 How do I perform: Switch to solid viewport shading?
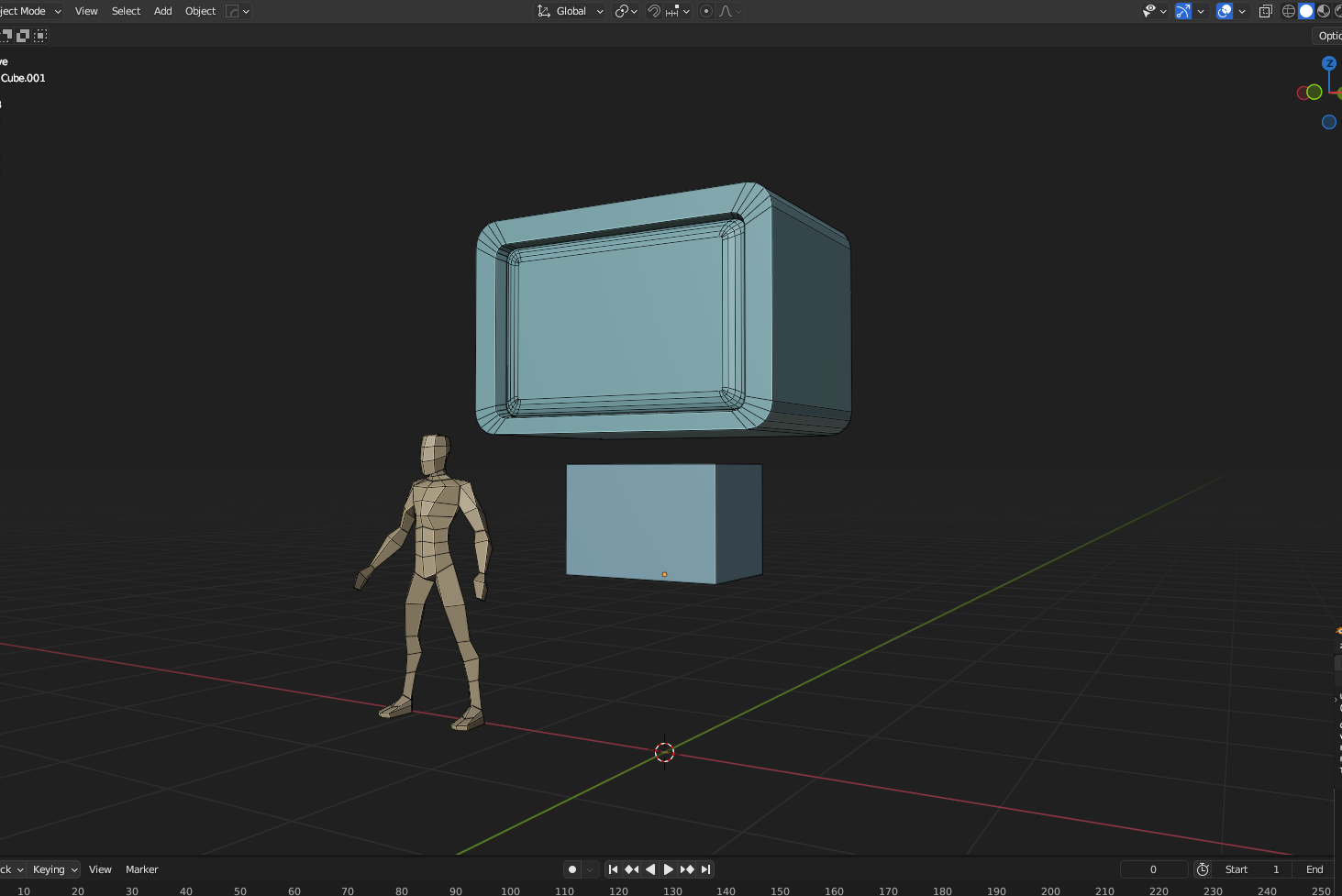(1306, 11)
